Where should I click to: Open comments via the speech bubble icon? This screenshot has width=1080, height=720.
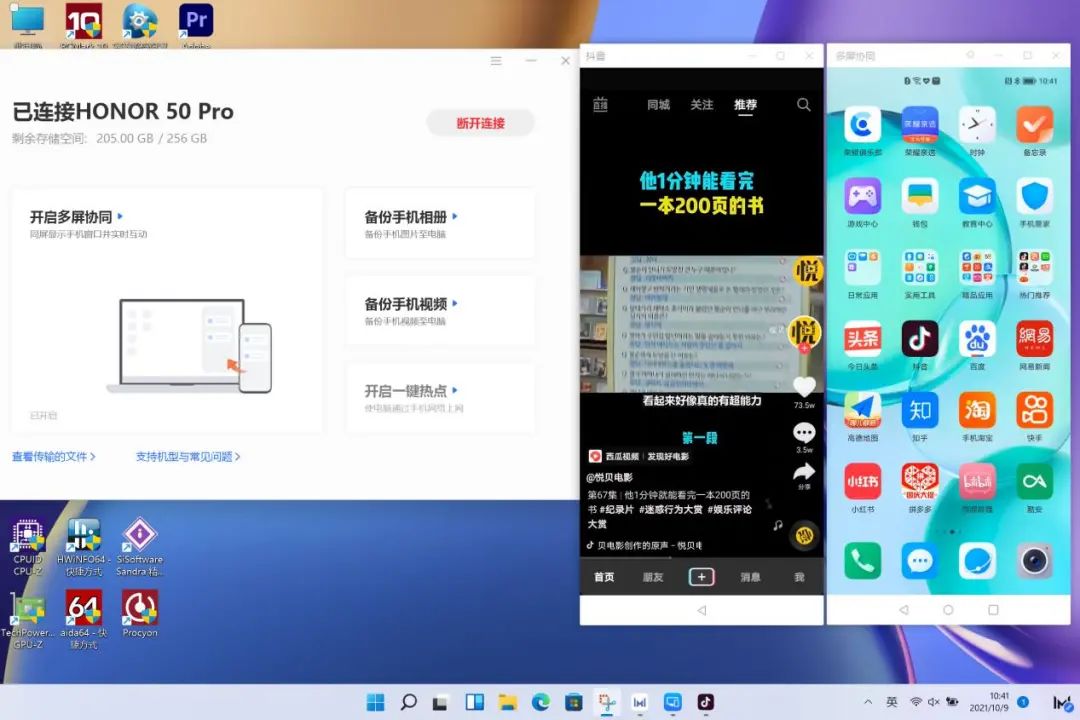tap(804, 433)
